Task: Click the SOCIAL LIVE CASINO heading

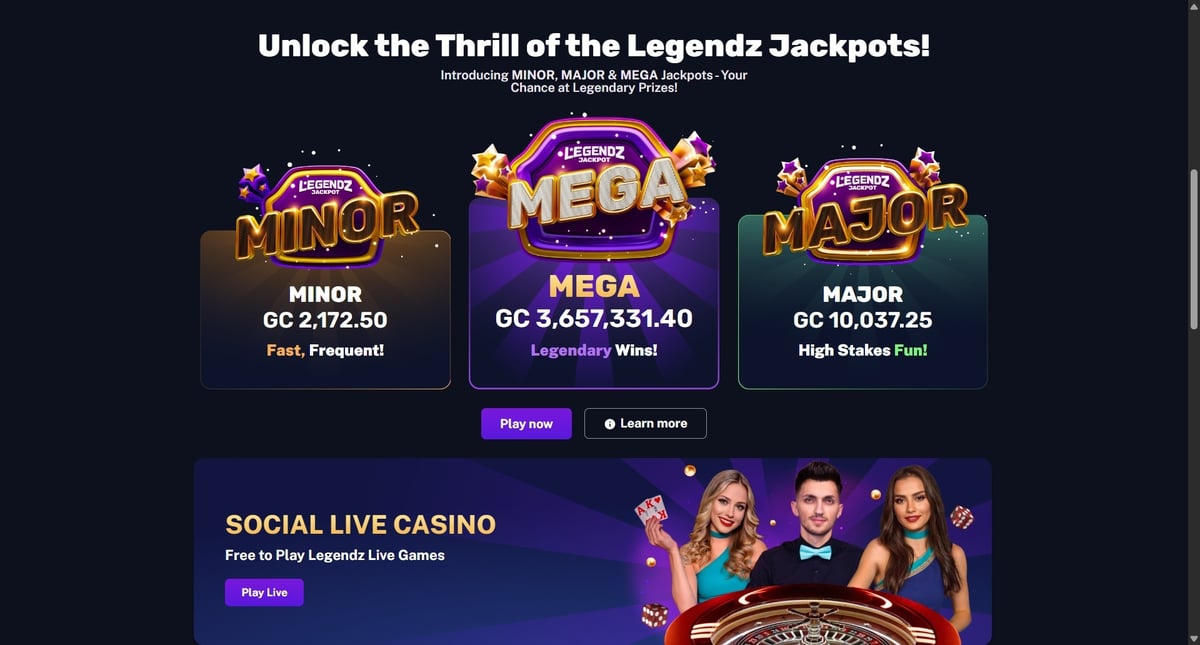Action: (361, 525)
